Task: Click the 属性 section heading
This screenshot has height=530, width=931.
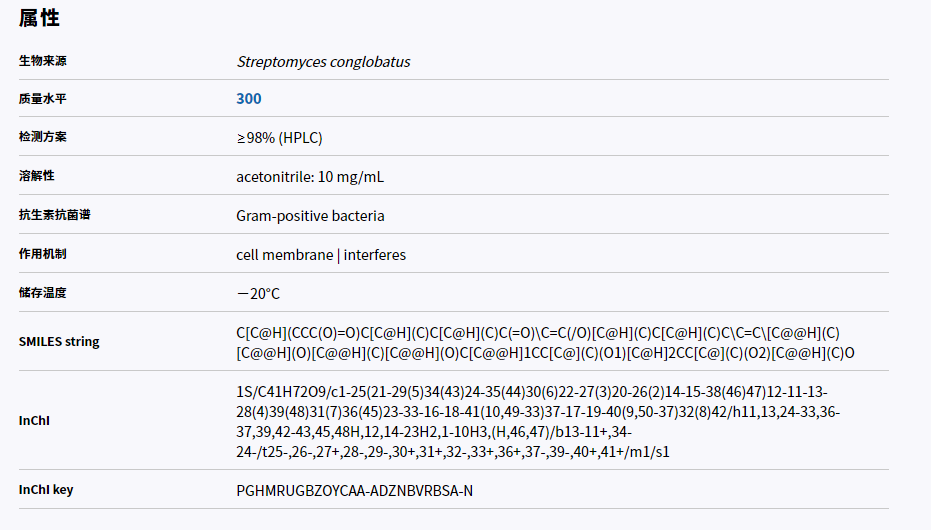Action: click(x=39, y=17)
